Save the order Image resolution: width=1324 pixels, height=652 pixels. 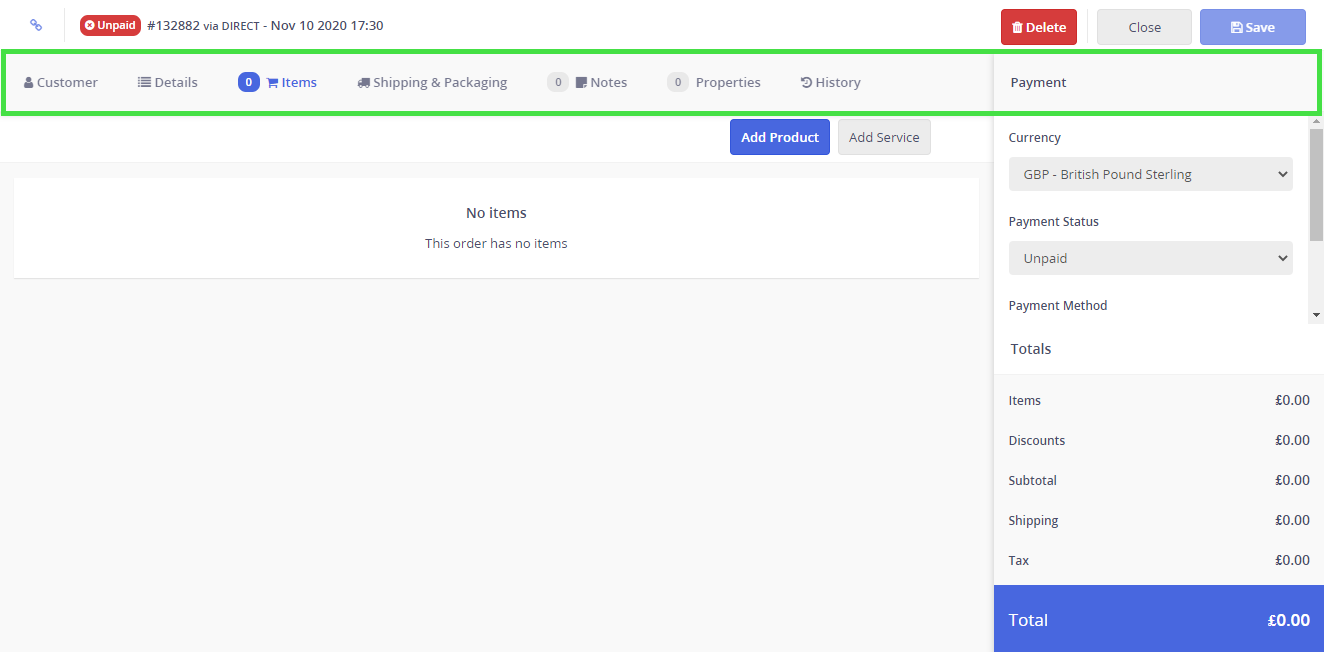pyautogui.click(x=1252, y=27)
